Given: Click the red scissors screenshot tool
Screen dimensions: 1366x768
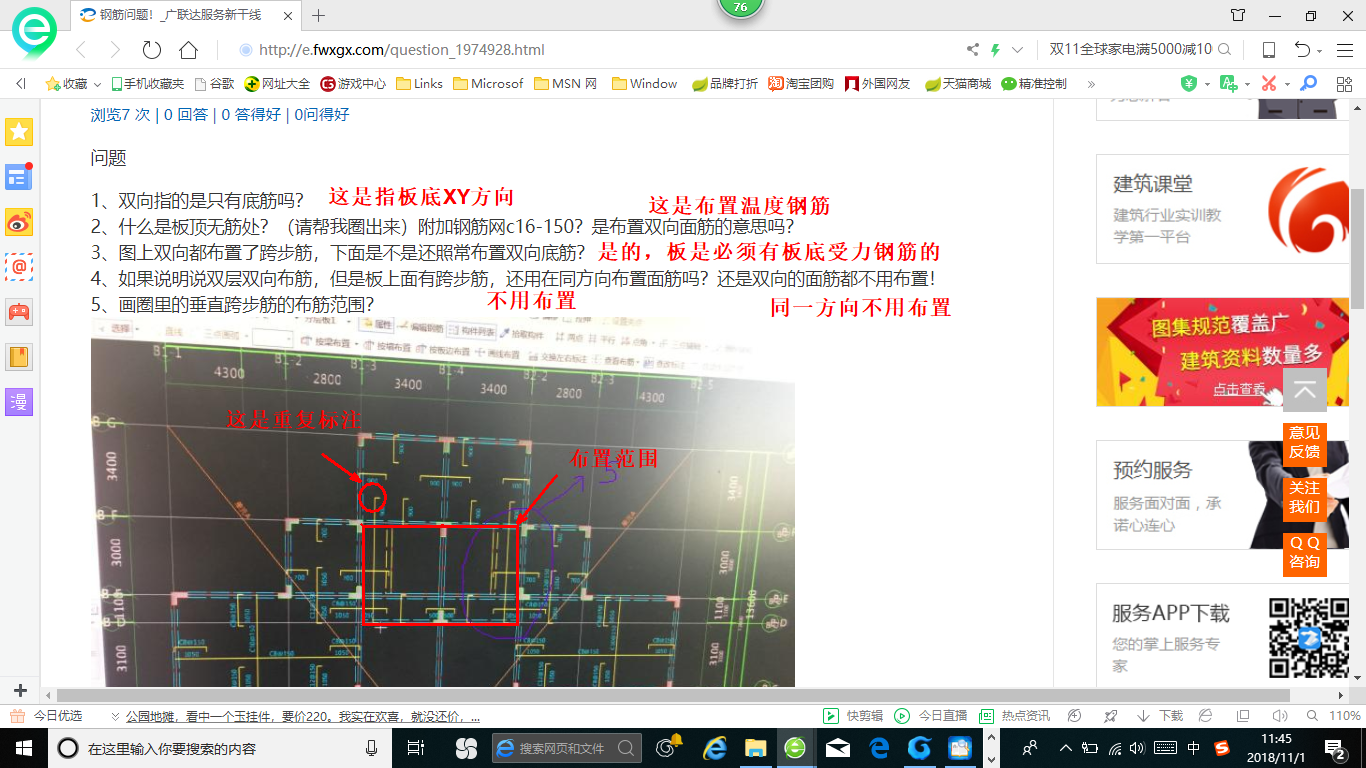Looking at the screenshot, I should (x=1268, y=84).
